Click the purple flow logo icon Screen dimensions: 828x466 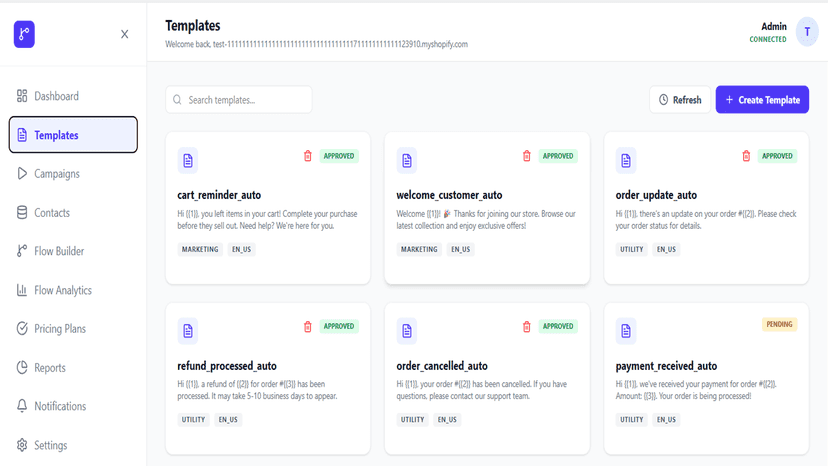24,34
